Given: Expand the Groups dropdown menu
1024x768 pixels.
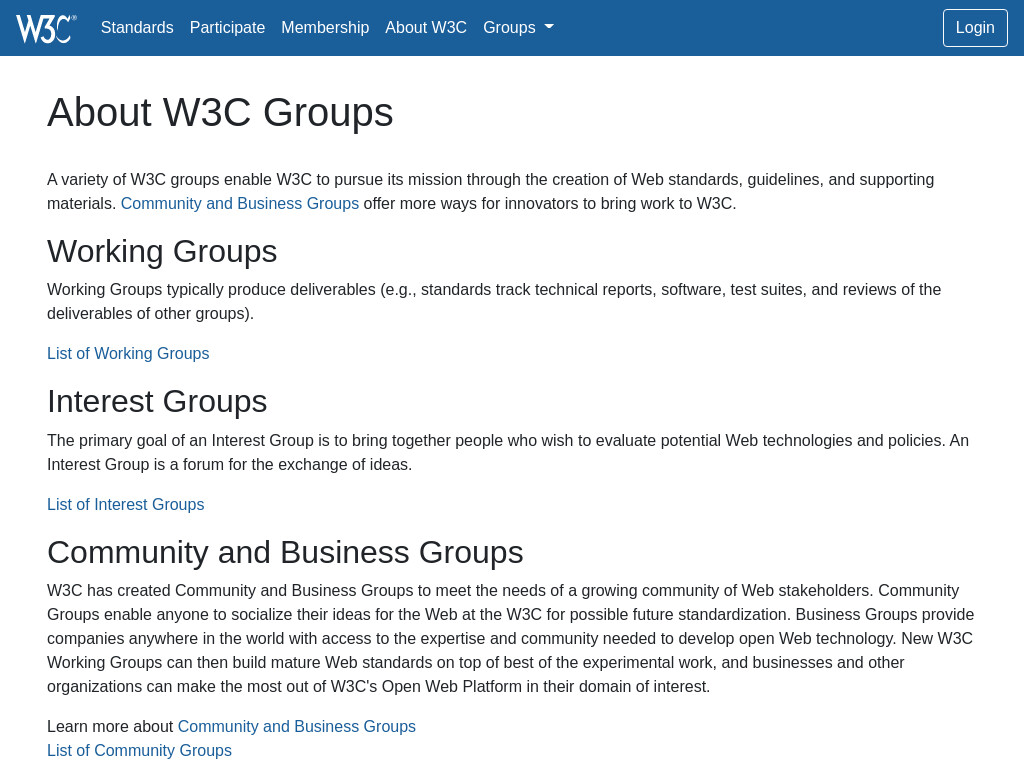Looking at the screenshot, I should [x=518, y=27].
